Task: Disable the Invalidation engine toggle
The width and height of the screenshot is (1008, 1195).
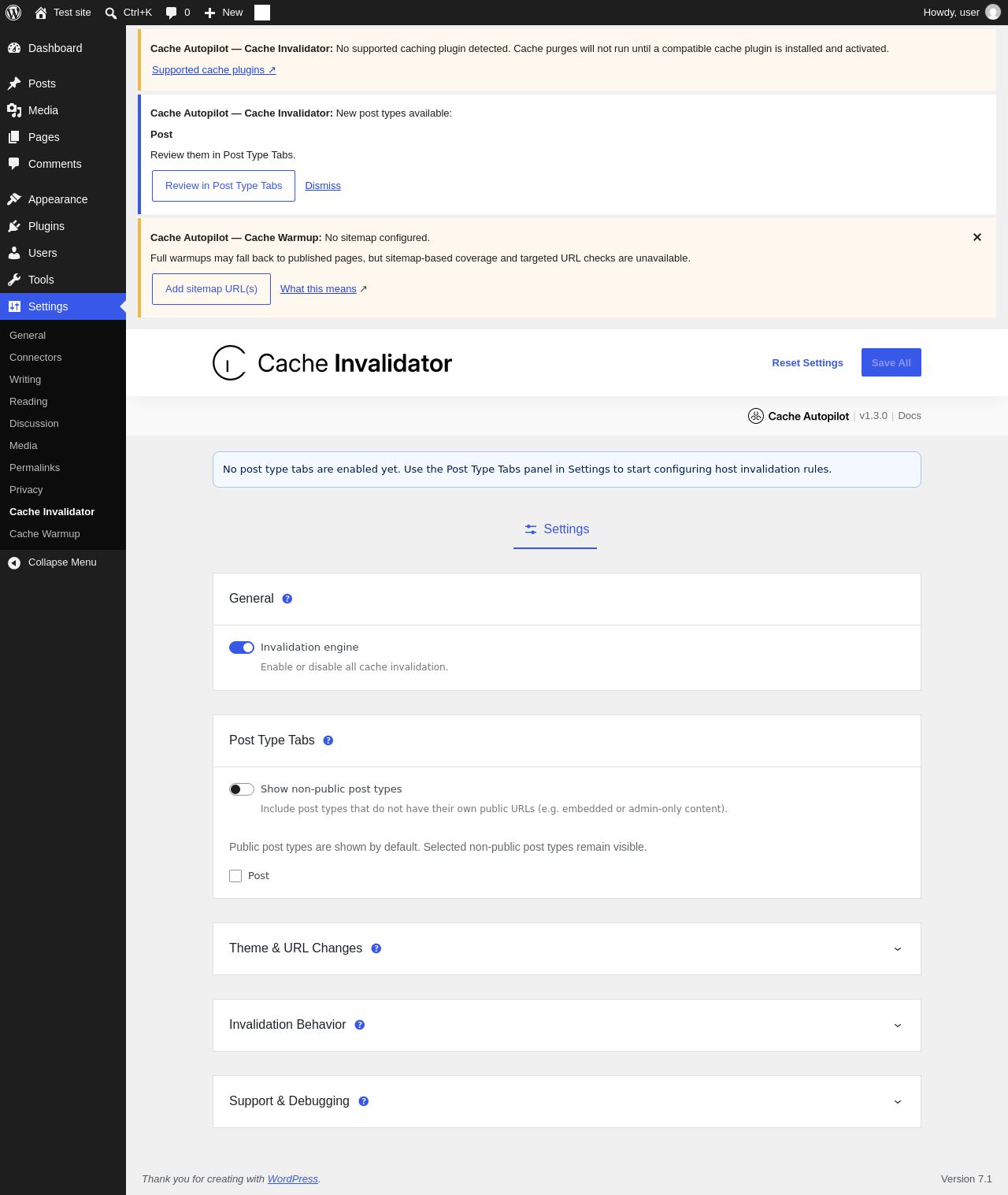Action: point(242,648)
